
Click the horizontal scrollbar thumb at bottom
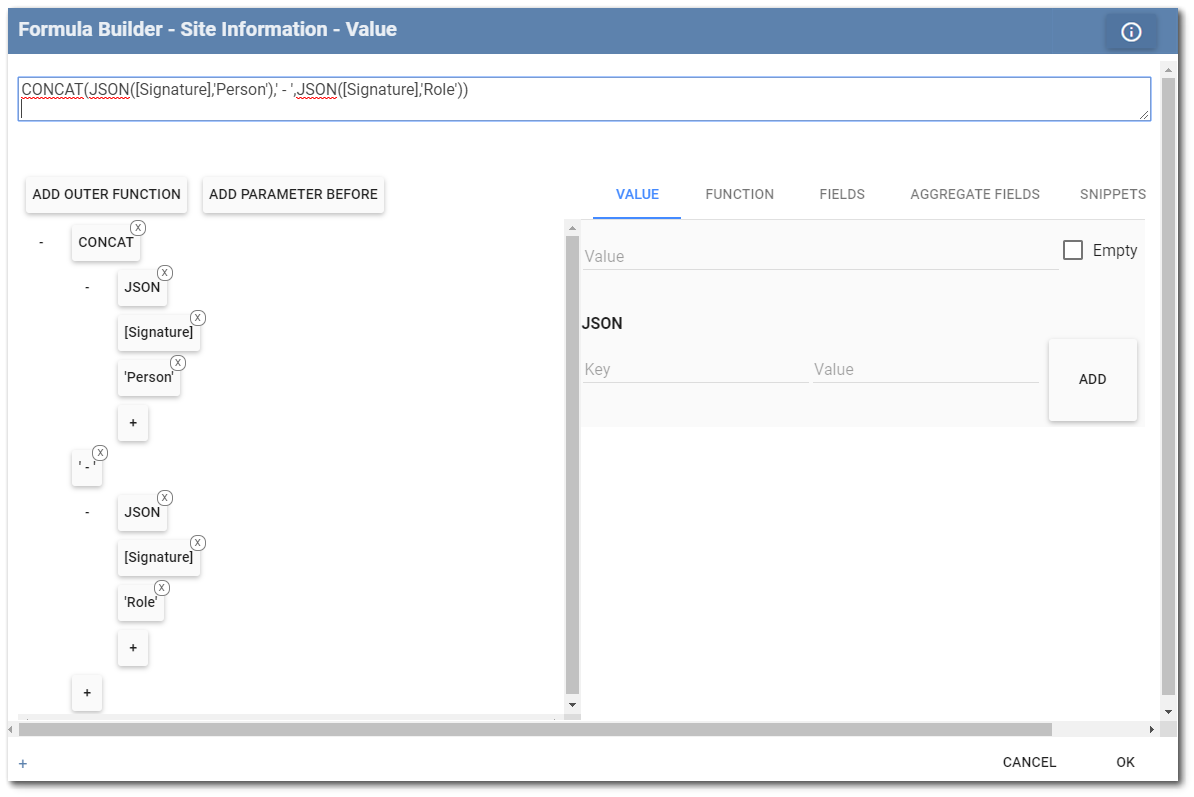point(535,729)
